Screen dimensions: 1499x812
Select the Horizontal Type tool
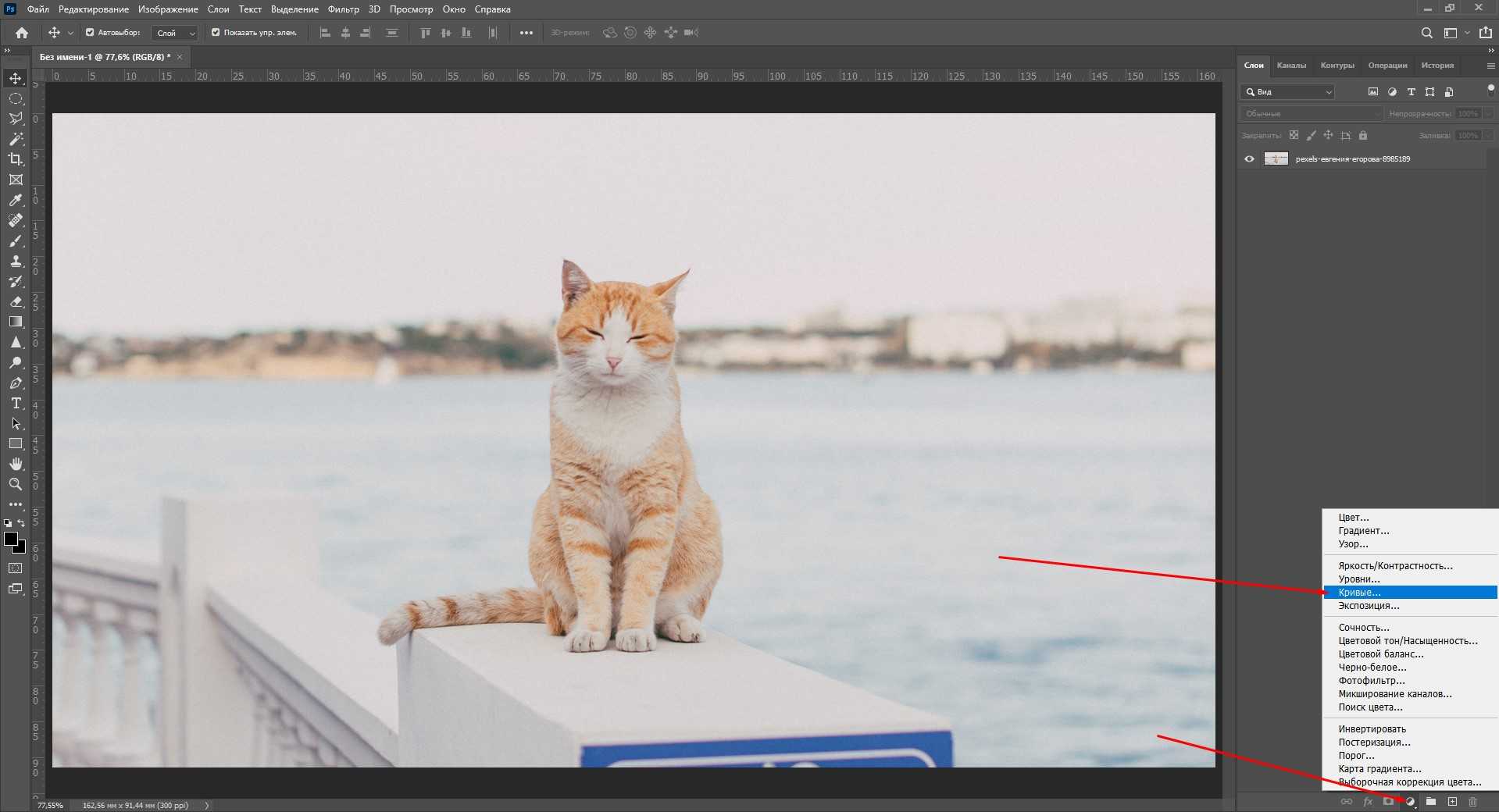[16, 403]
